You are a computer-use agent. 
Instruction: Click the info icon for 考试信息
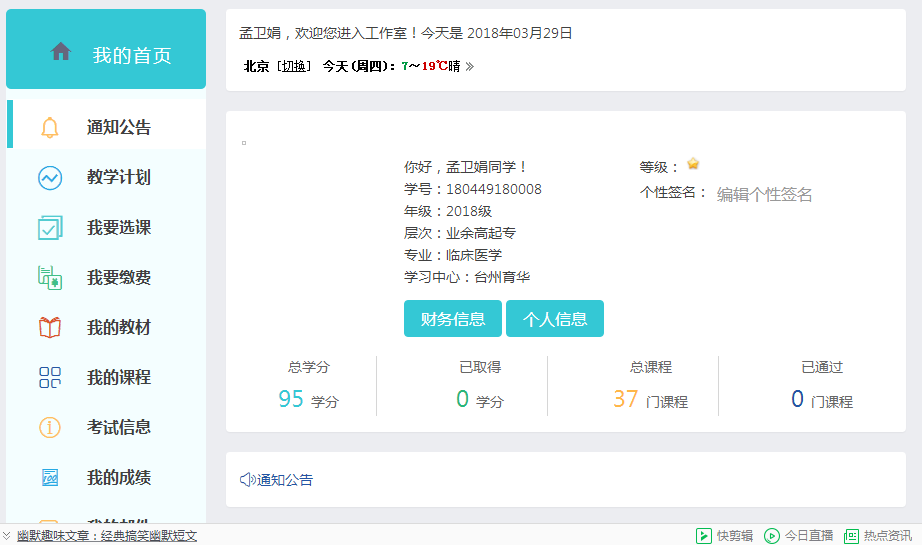49,428
